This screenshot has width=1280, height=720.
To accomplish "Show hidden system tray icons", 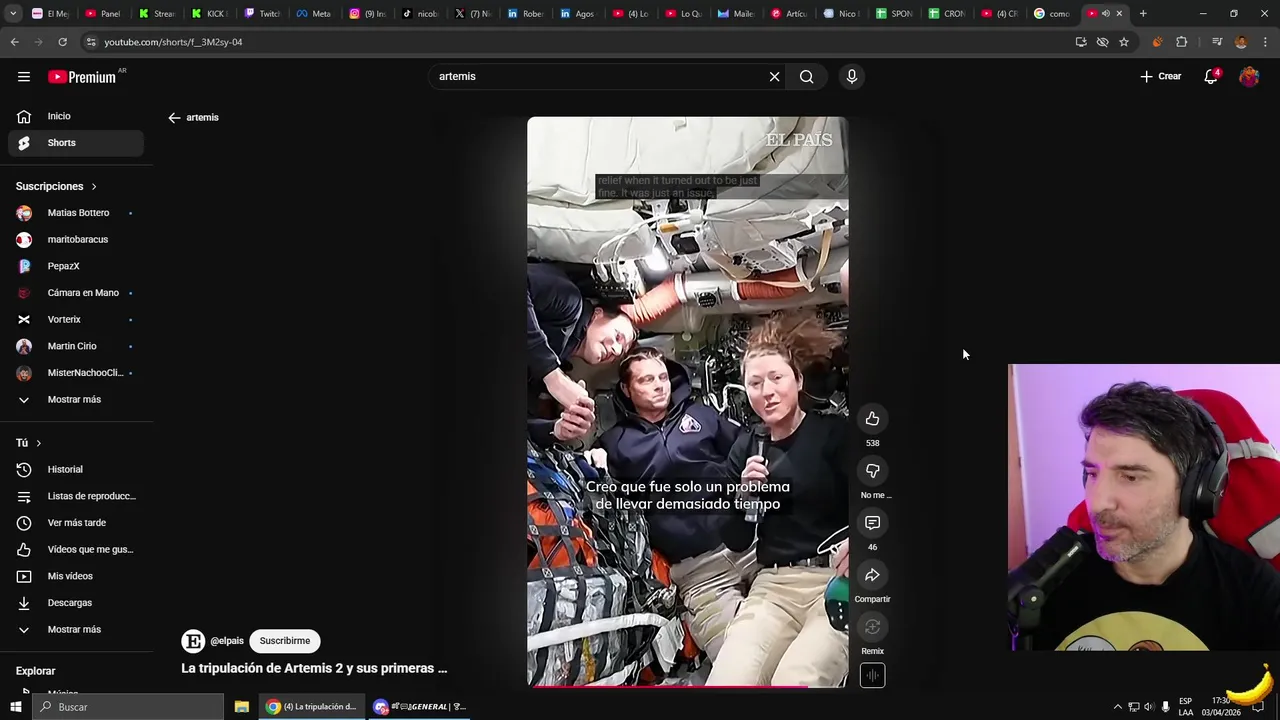I will pos(1118,707).
